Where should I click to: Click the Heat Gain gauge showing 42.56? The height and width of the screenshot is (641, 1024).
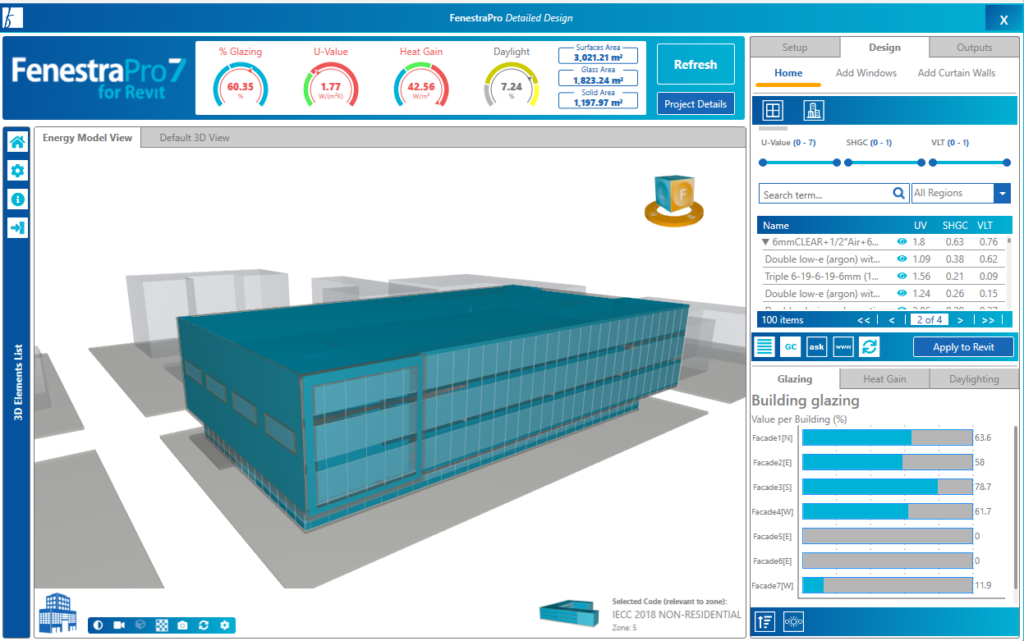[421, 85]
